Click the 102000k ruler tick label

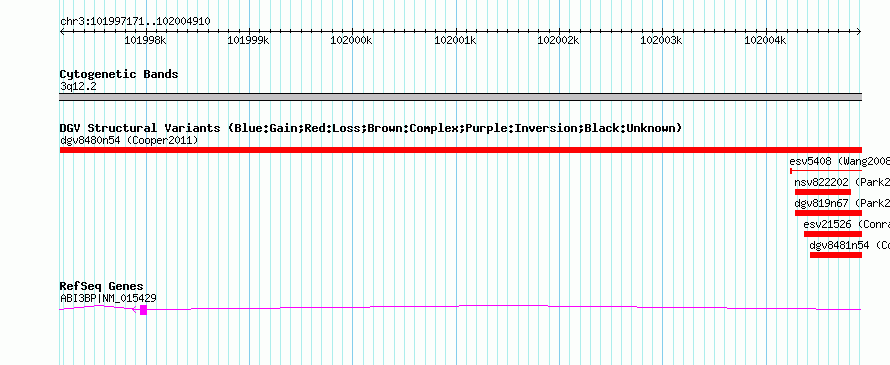(351, 40)
